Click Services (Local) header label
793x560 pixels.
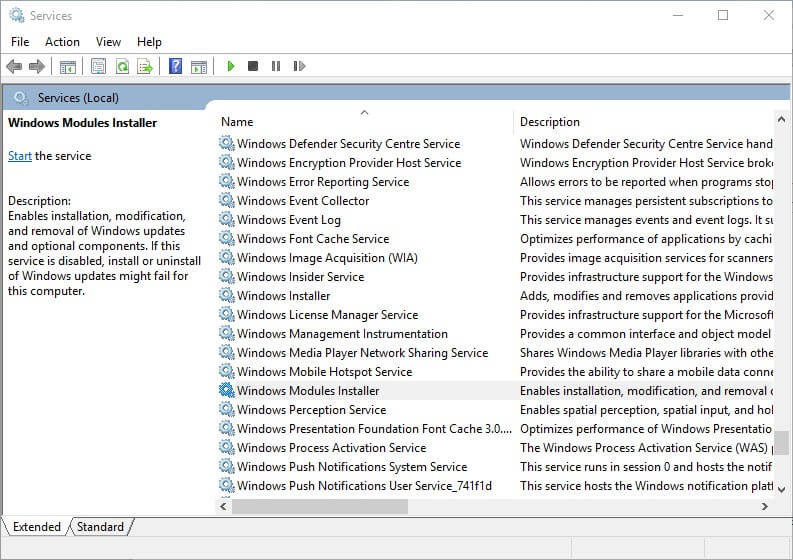pos(78,98)
